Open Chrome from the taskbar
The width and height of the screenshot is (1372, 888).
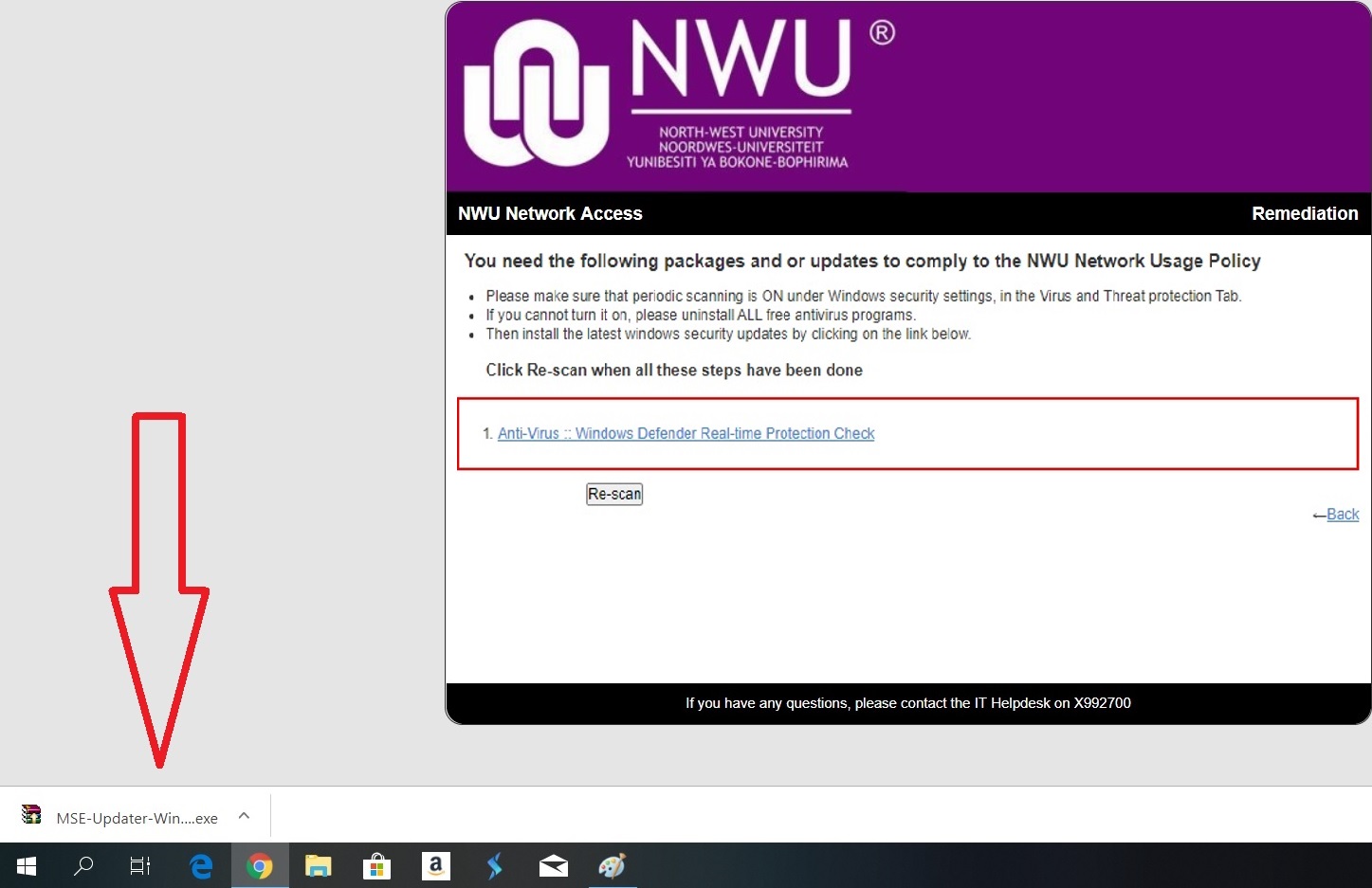(260, 865)
